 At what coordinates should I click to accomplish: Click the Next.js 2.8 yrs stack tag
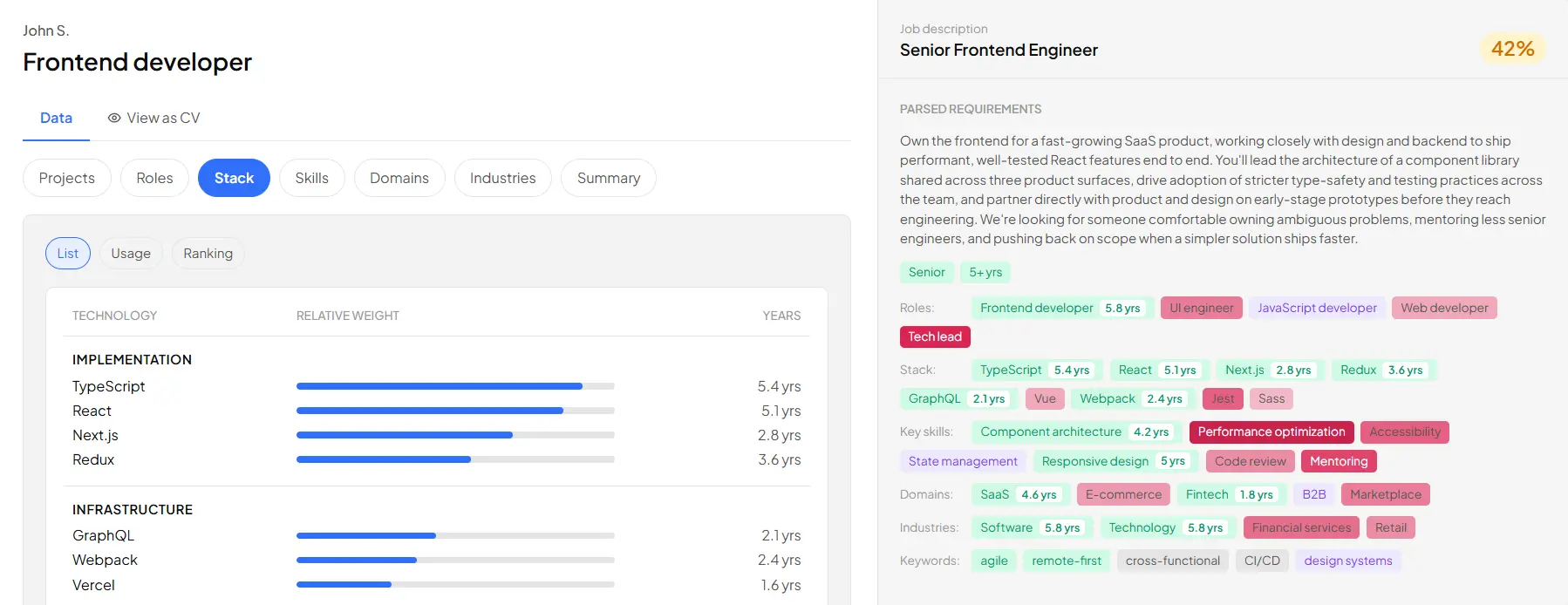coord(1271,370)
